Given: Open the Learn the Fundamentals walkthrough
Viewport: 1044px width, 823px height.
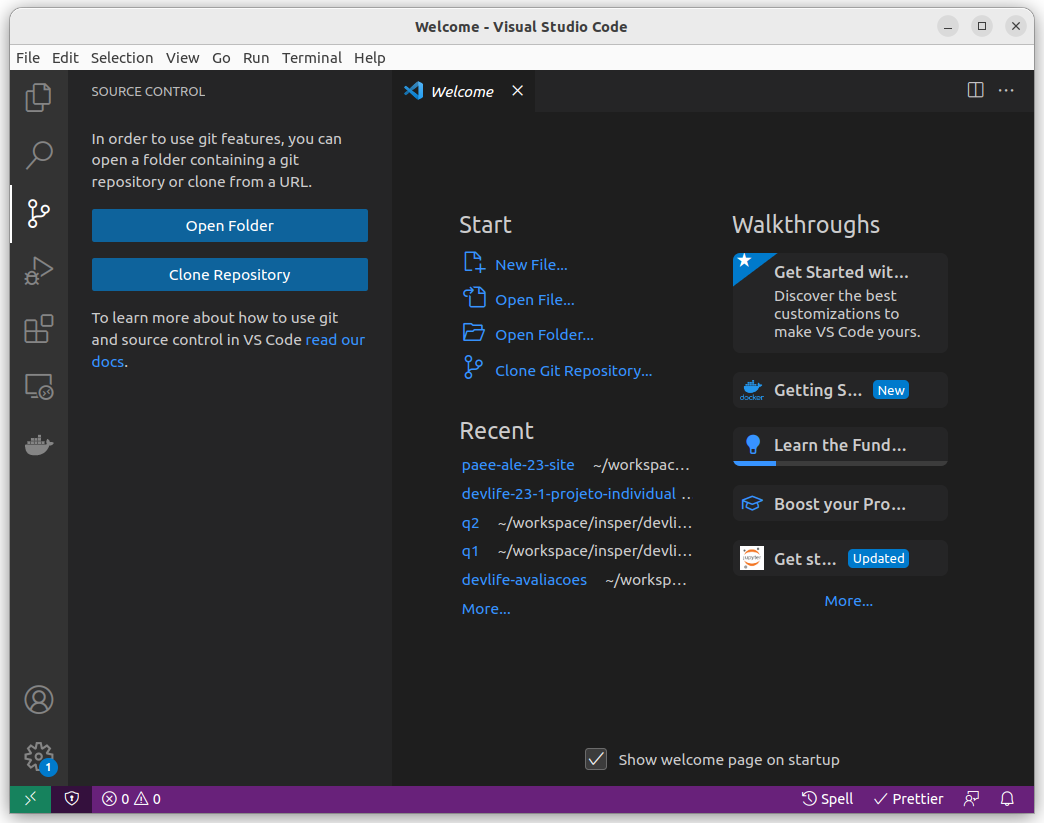Looking at the screenshot, I should 839,446.
